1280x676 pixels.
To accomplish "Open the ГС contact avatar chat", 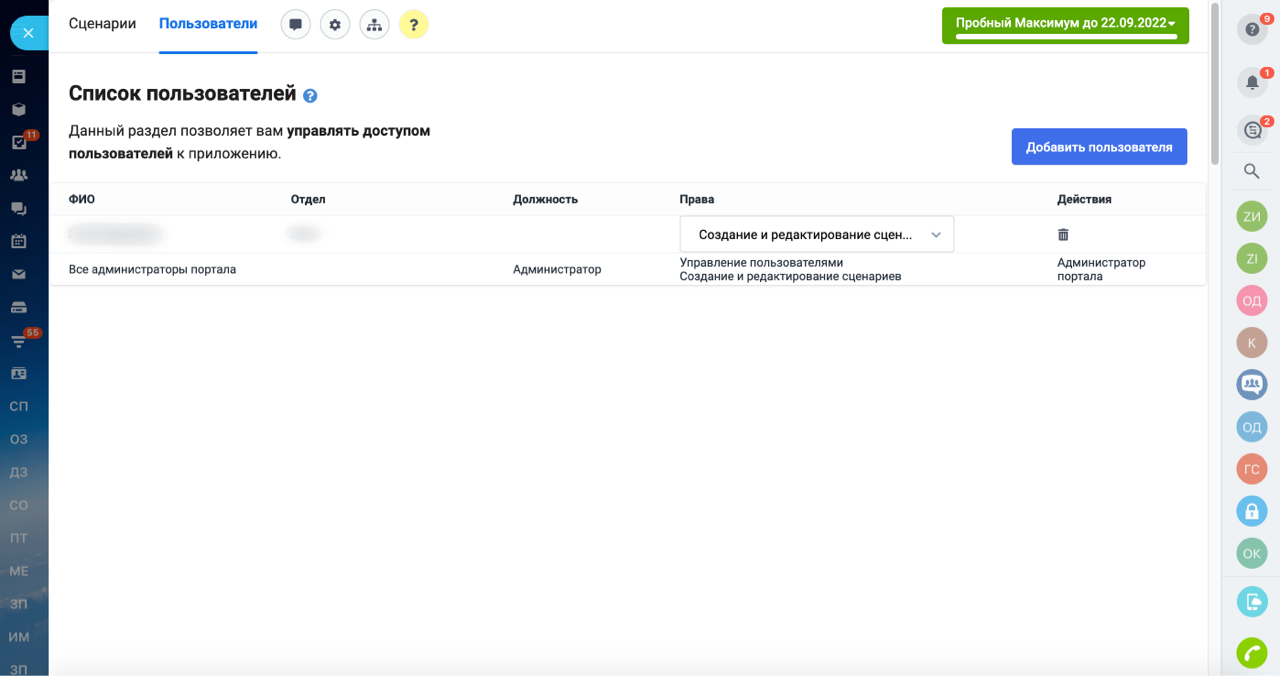I will point(1251,469).
